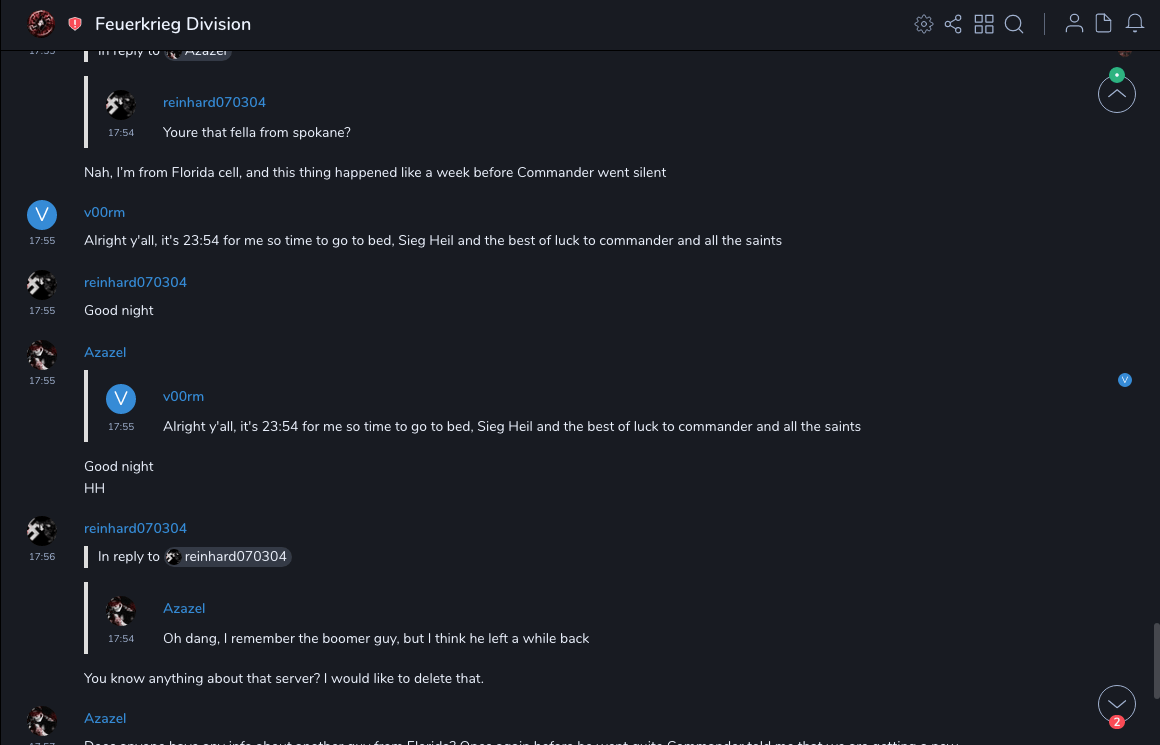Jump to latest with chevron-down button

point(1116,703)
